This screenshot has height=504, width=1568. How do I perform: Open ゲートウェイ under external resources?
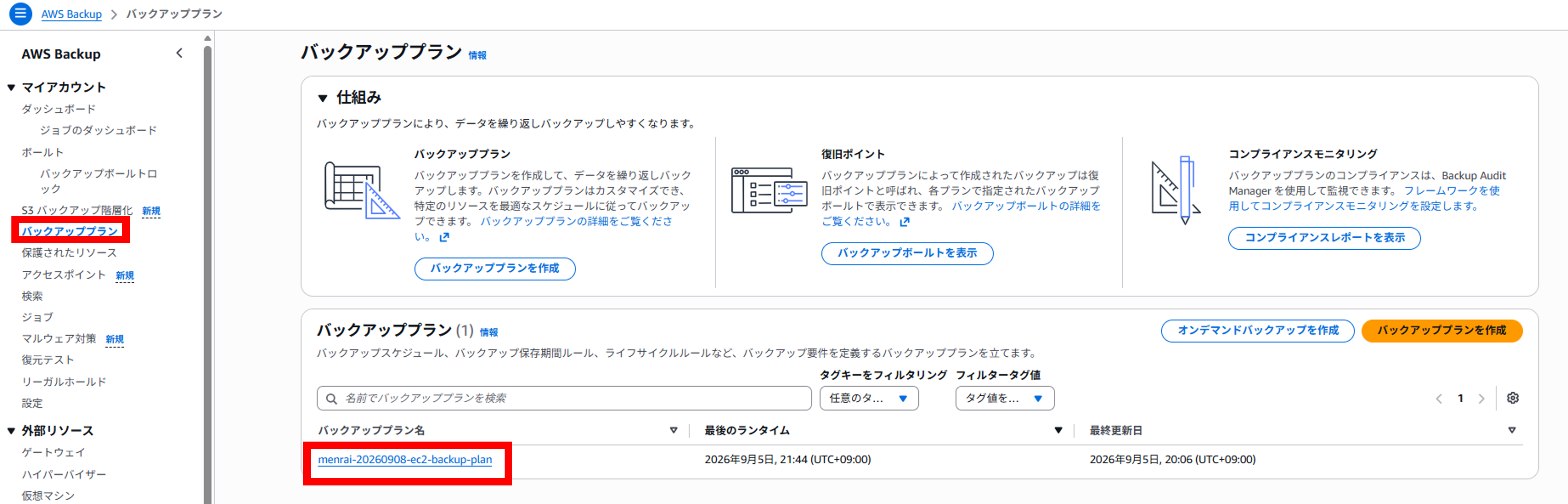pyautogui.click(x=53, y=452)
